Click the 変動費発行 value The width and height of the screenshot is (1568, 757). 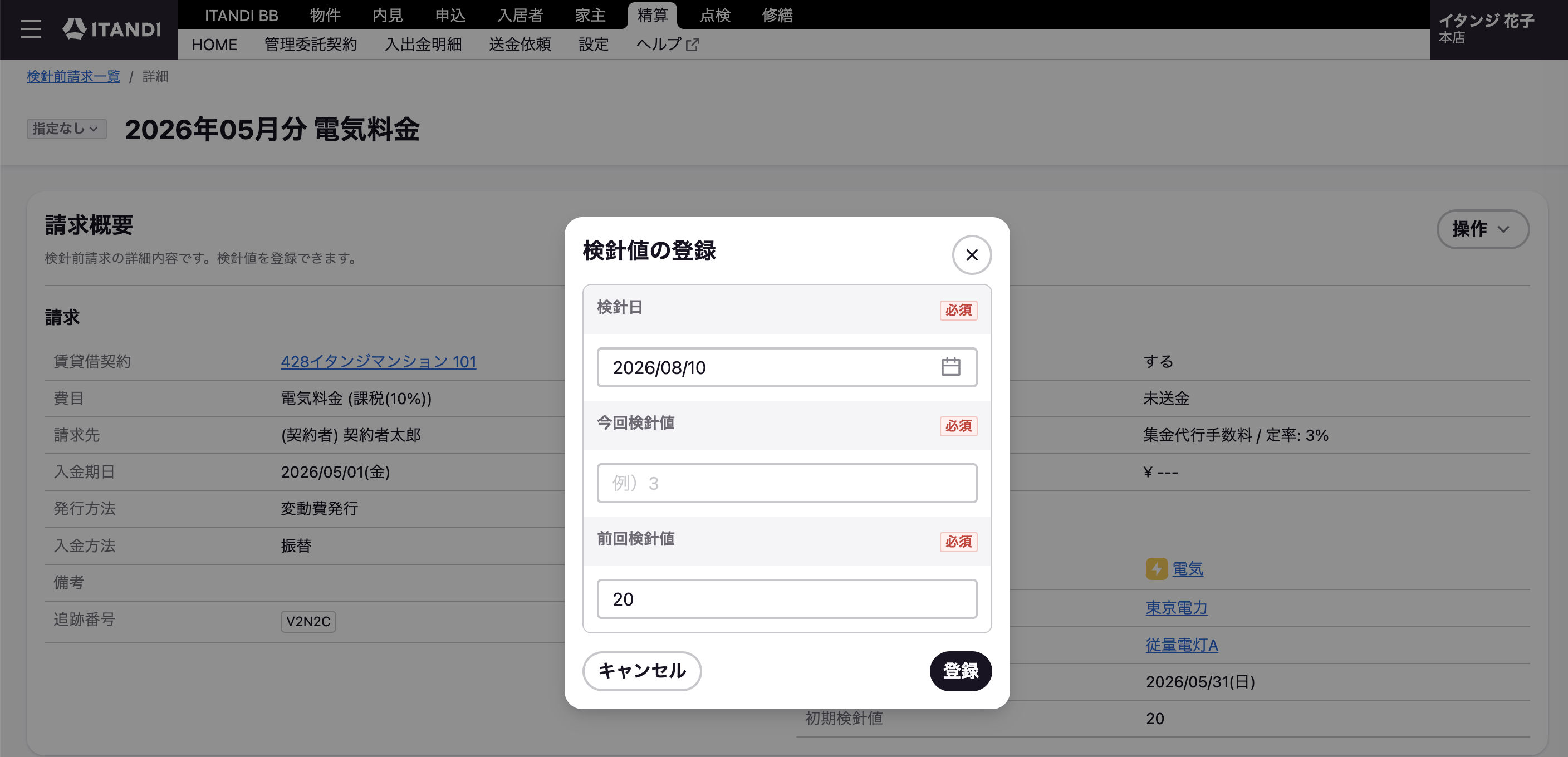[x=320, y=509]
